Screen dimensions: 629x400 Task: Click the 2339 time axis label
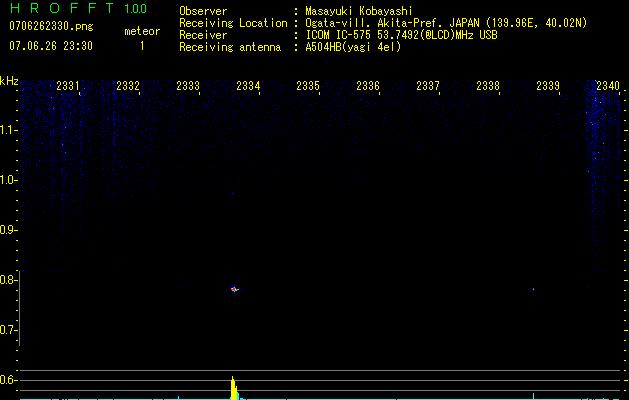pyautogui.click(x=548, y=86)
